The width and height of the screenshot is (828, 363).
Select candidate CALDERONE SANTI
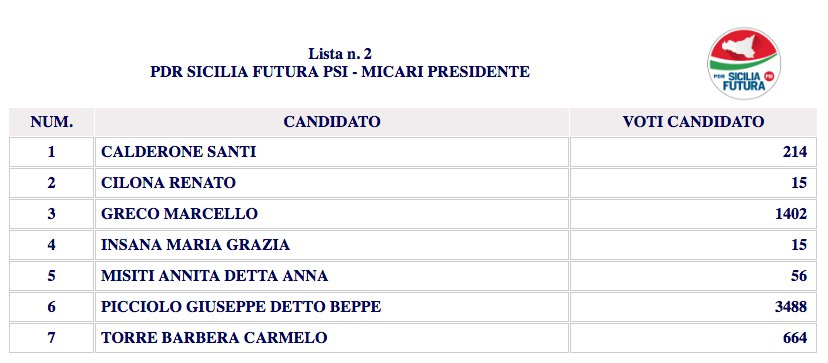(x=178, y=152)
